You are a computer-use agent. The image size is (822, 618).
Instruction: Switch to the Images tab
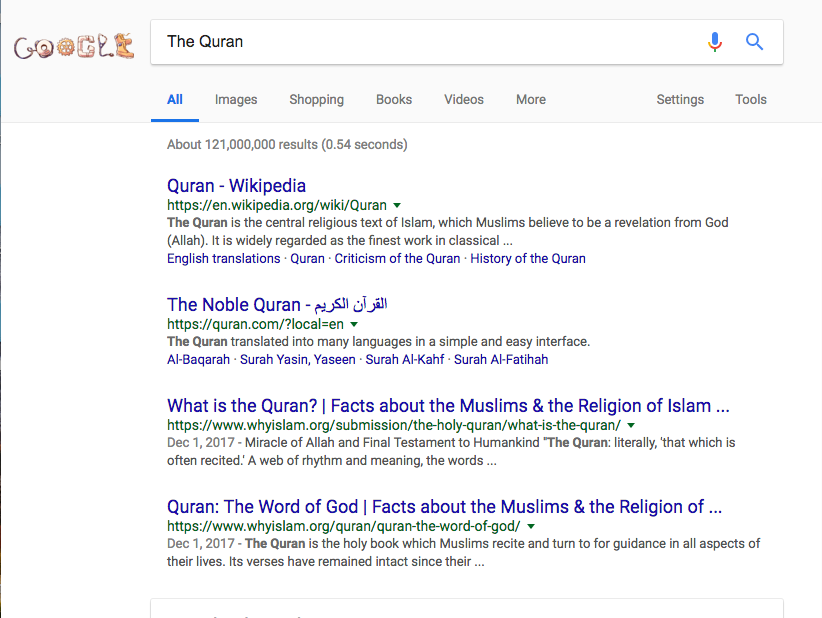pos(236,100)
